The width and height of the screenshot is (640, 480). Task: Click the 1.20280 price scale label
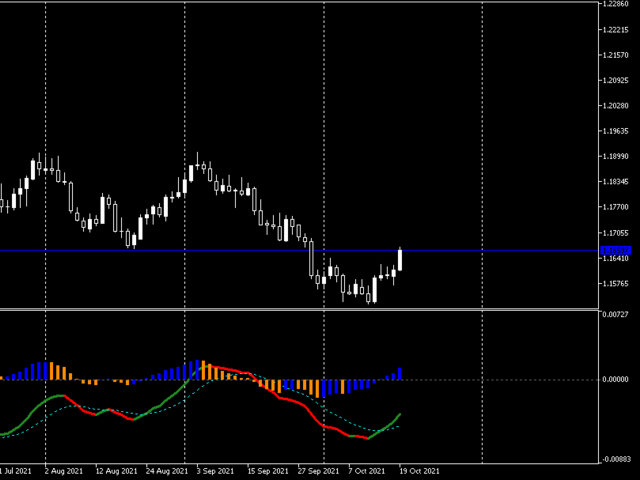615,106
